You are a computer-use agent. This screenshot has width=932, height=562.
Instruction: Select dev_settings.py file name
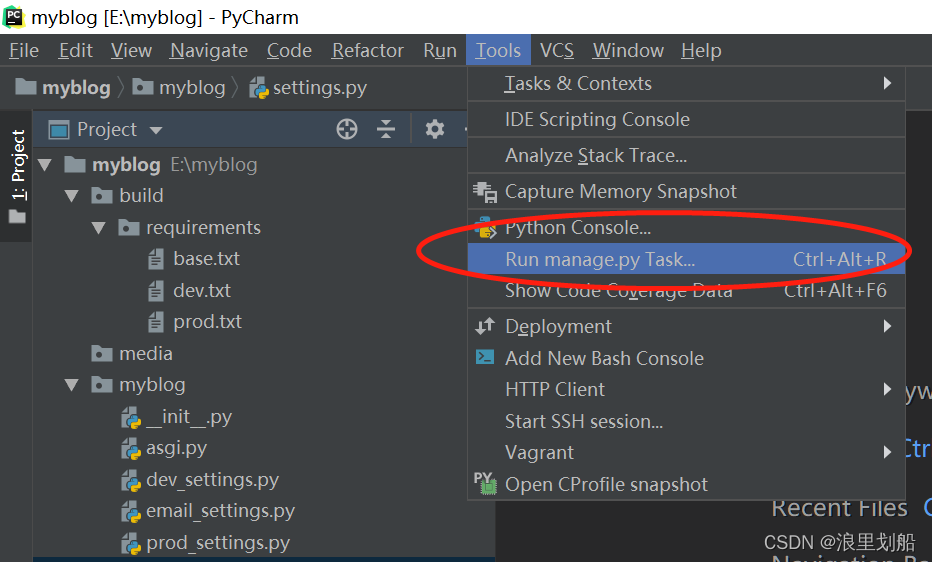pyautogui.click(x=213, y=480)
